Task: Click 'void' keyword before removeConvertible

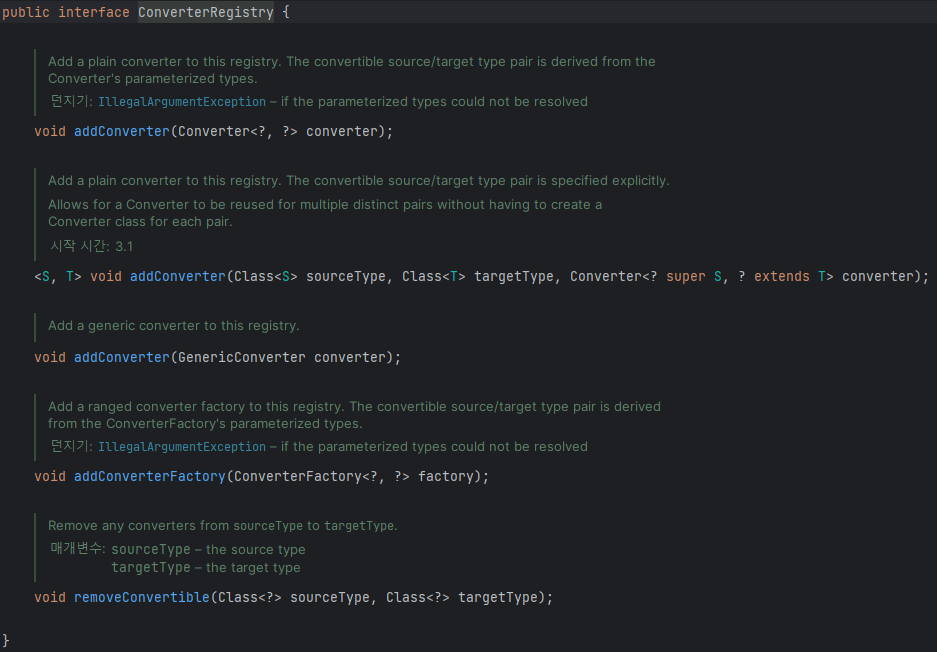Action: pos(50,597)
